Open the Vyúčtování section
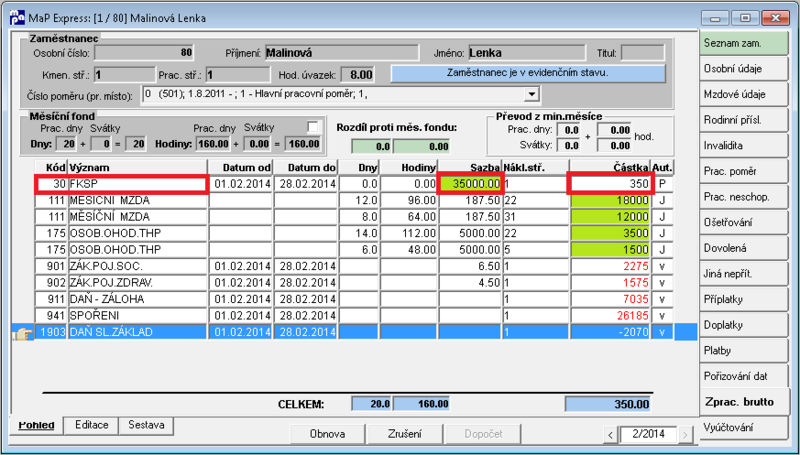This screenshot has height=455, width=800. [743, 427]
